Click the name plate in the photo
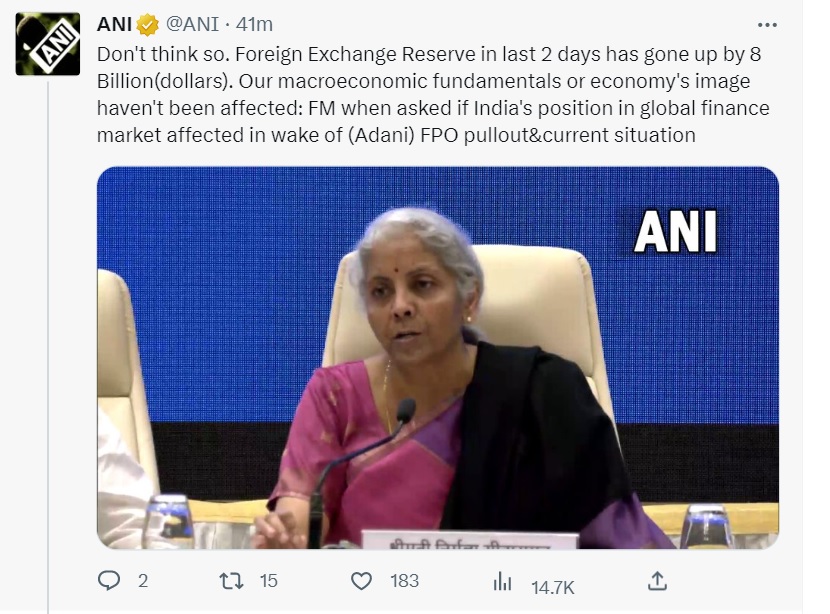 point(469,540)
